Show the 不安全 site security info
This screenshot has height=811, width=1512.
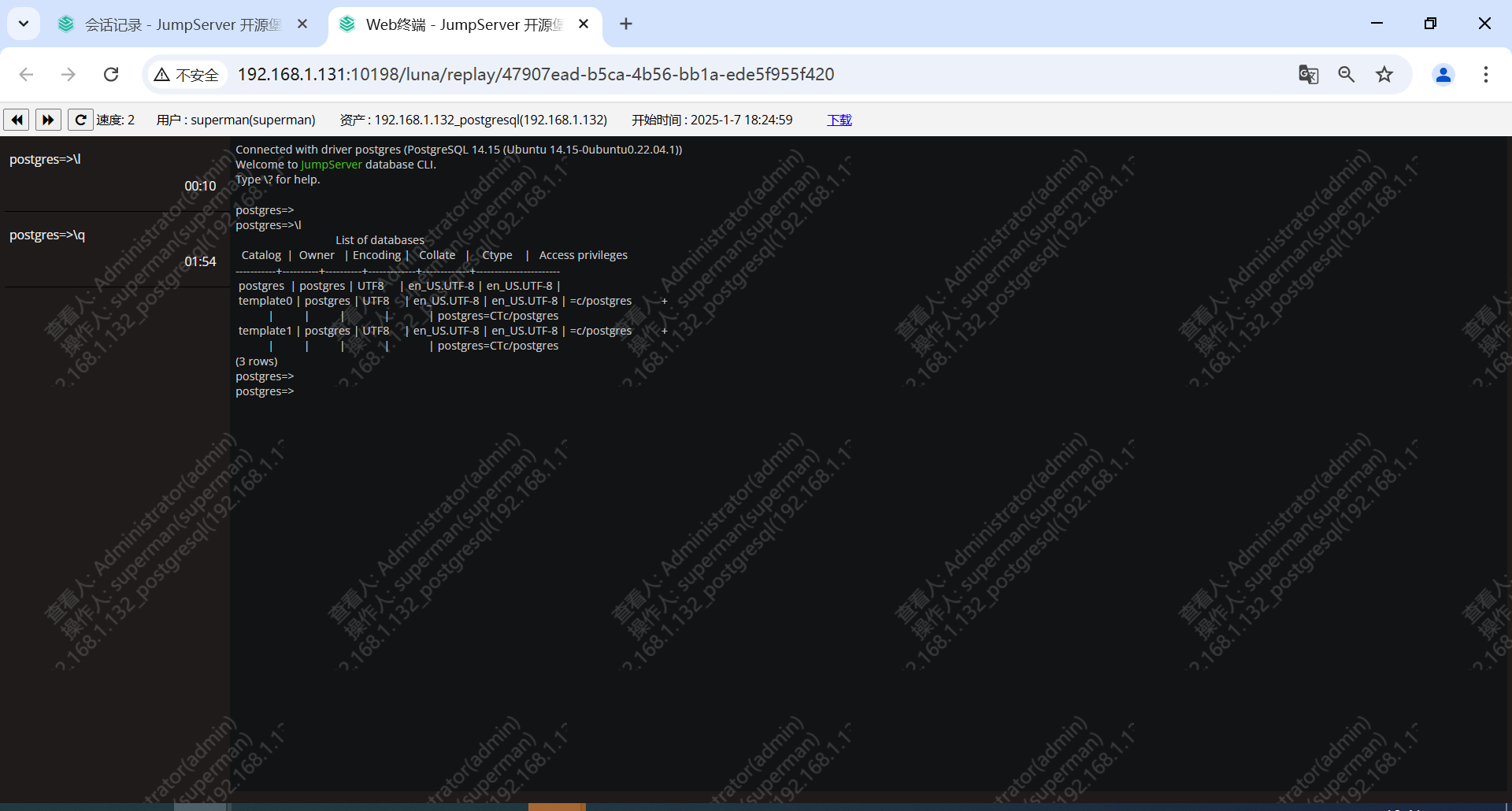(x=187, y=75)
